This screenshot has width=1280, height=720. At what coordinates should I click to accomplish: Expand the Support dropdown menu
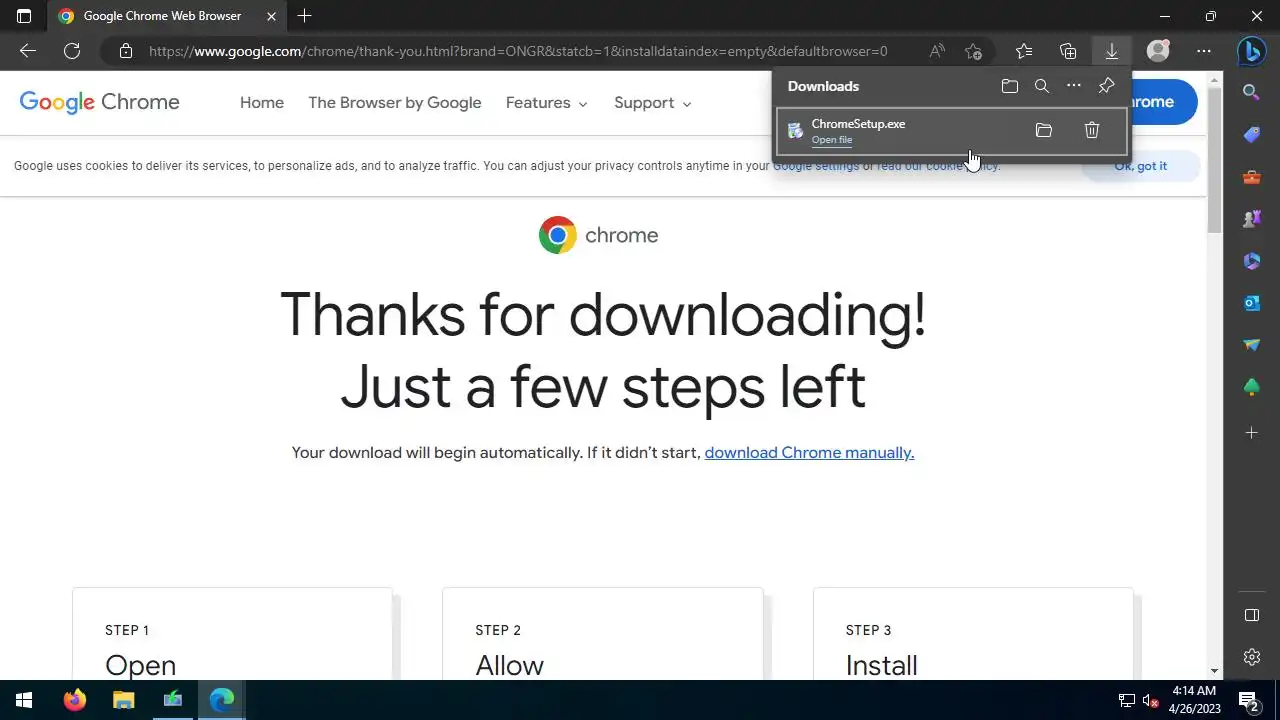click(x=653, y=103)
